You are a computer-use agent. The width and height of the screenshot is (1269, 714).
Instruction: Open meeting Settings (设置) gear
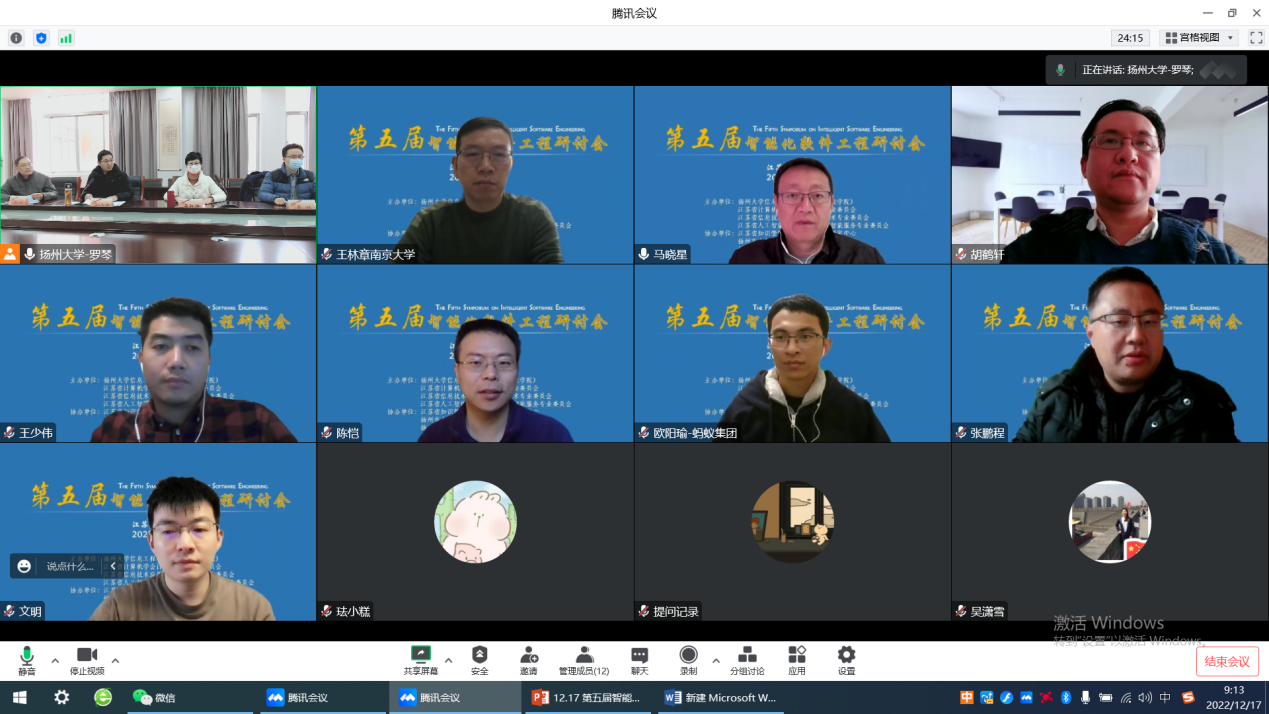[846, 659]
